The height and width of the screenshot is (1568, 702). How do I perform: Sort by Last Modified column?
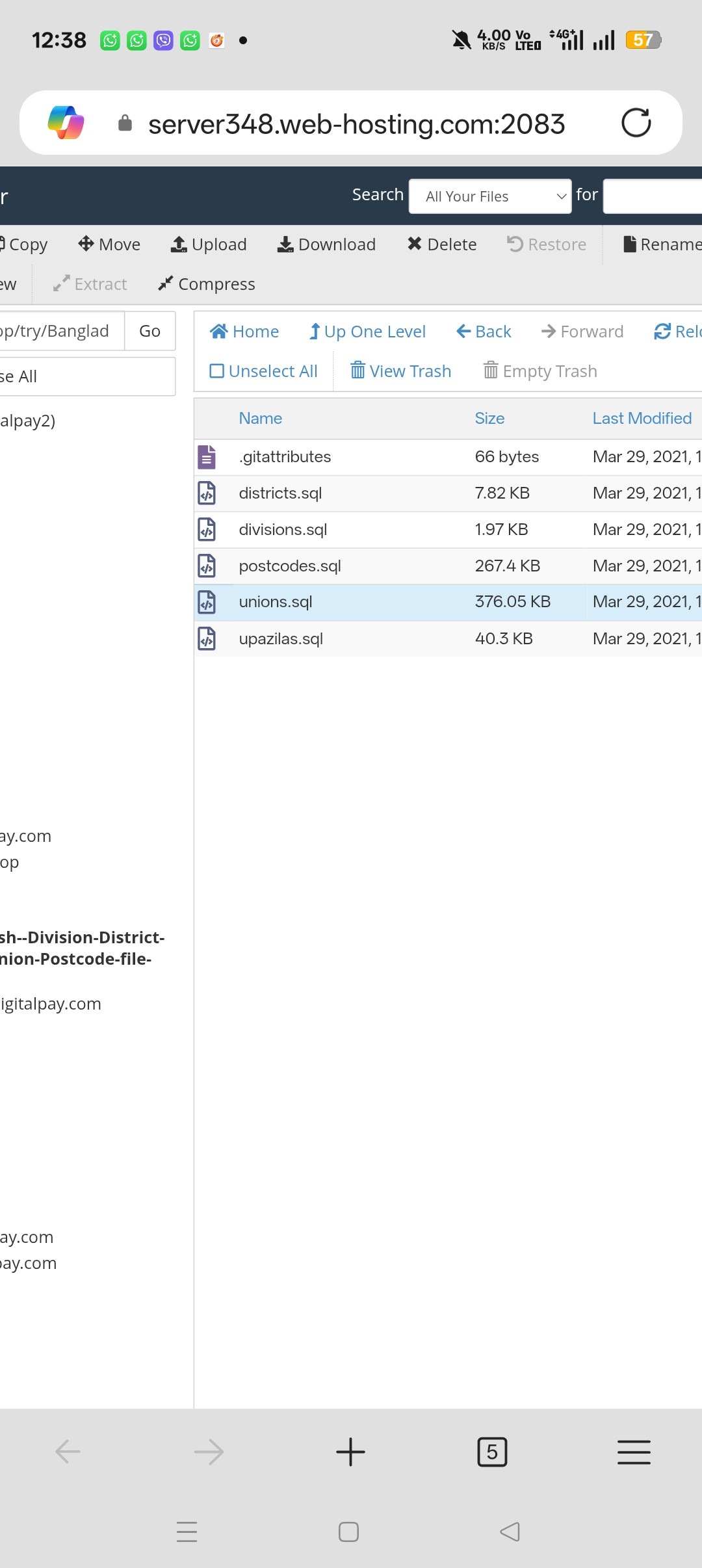[x=642, y=419]
